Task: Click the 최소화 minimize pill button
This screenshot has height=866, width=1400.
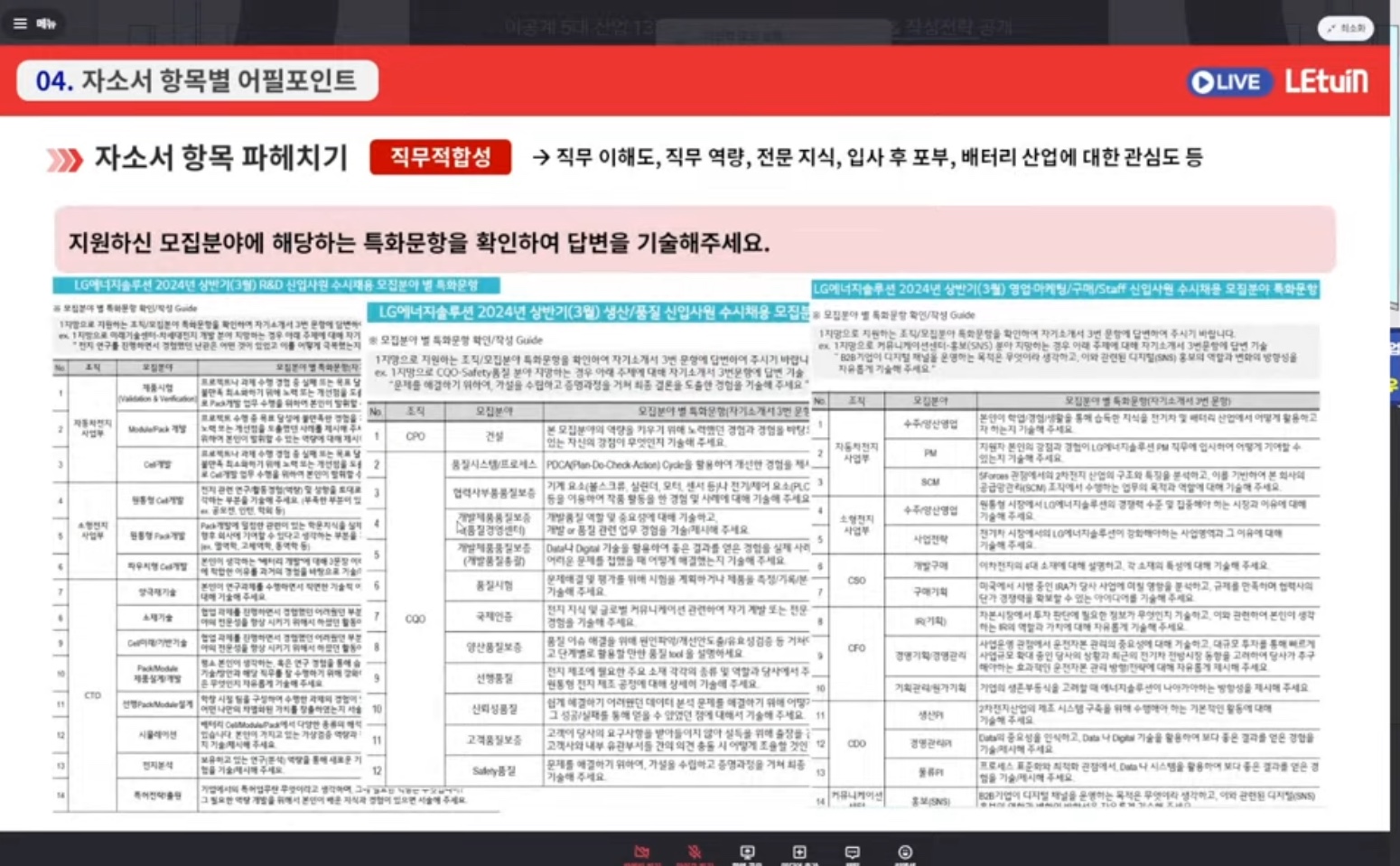Action: click(1346, 29)
